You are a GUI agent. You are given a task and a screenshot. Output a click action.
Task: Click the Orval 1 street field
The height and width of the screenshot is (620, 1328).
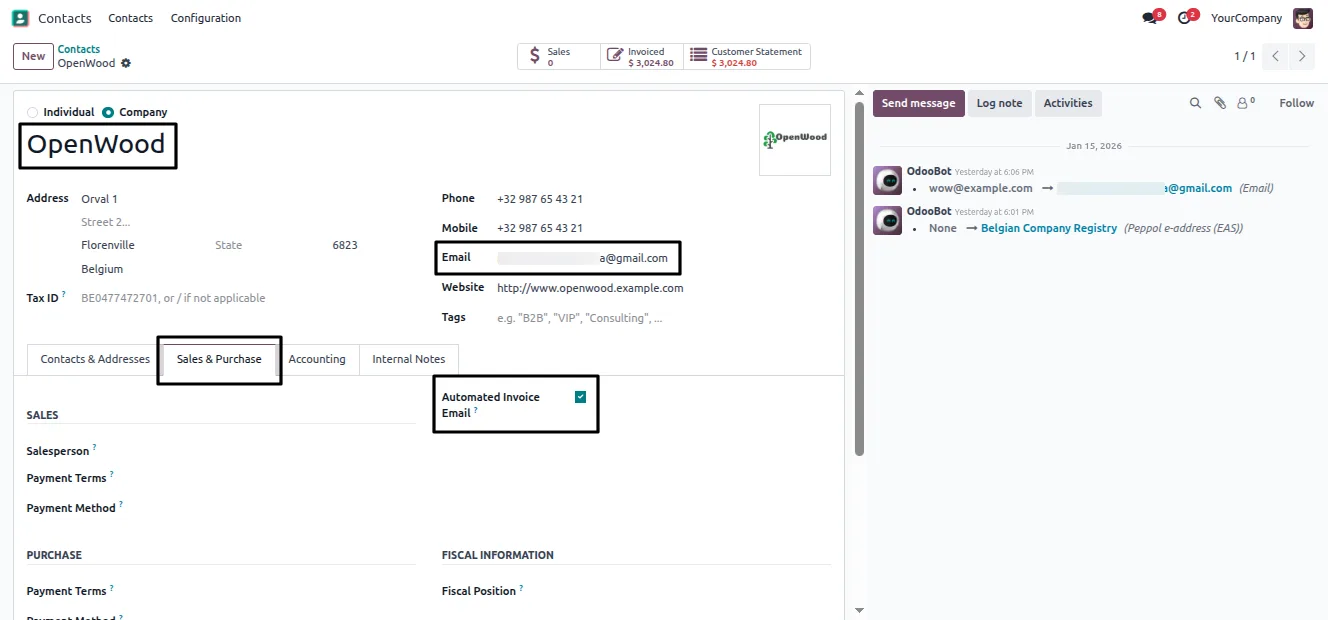point(248,199)
